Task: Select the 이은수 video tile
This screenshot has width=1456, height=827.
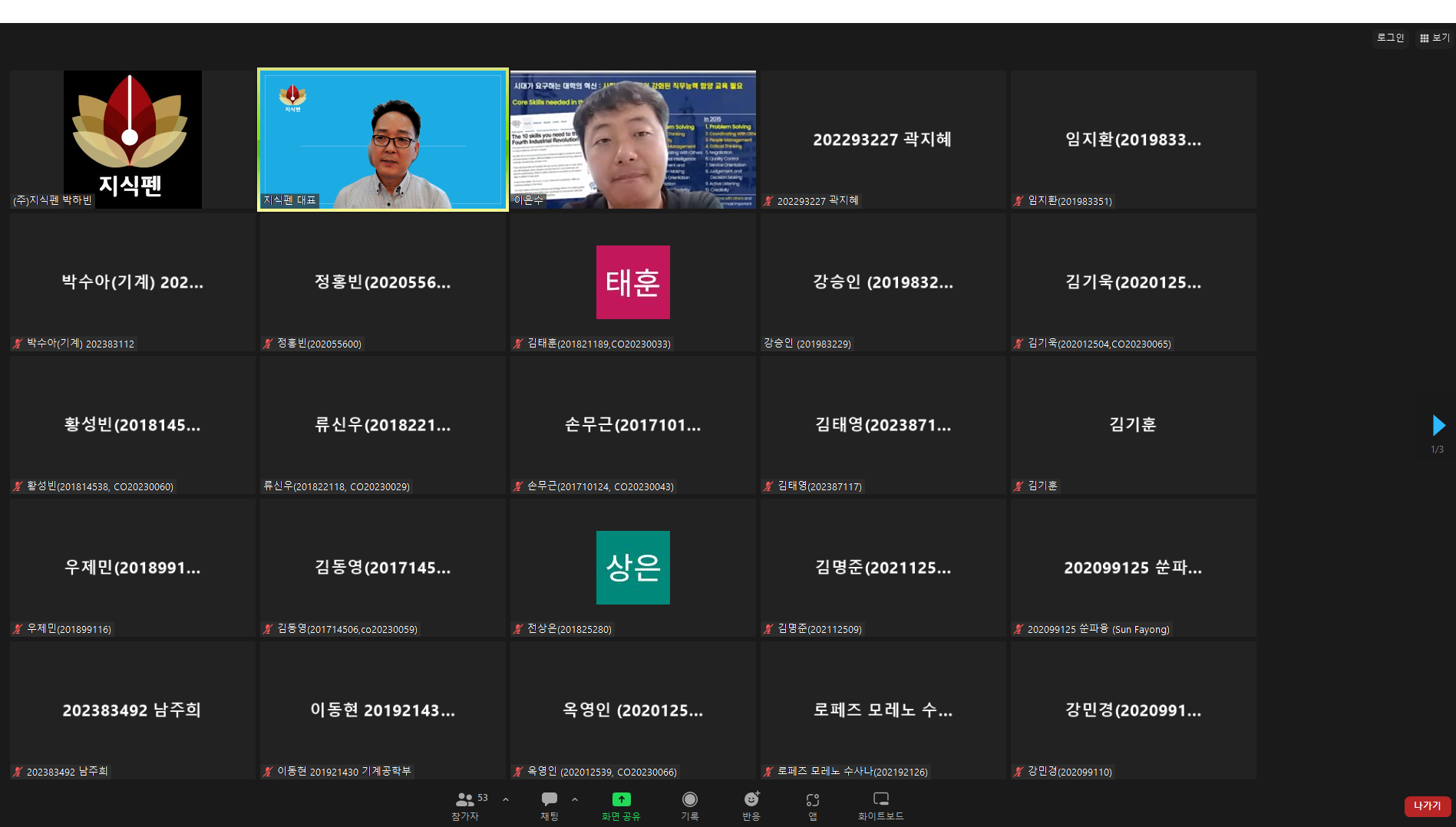Action: coord(633,140)
